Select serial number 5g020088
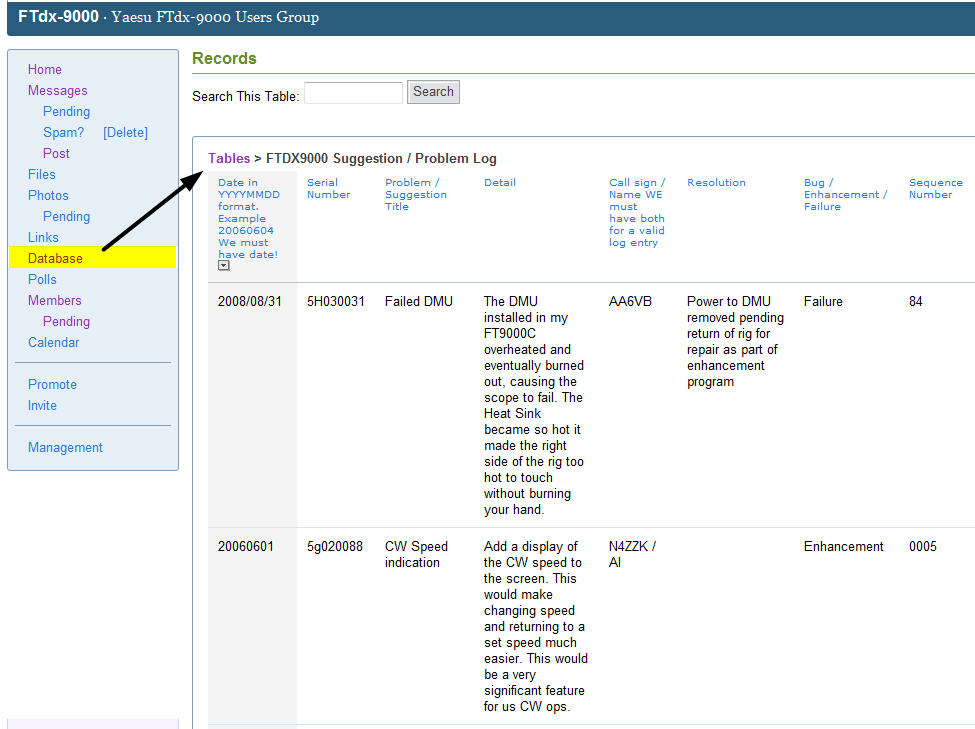Image resolution: width=975 pixels, height=729 pixels. [x=335, y=547]
